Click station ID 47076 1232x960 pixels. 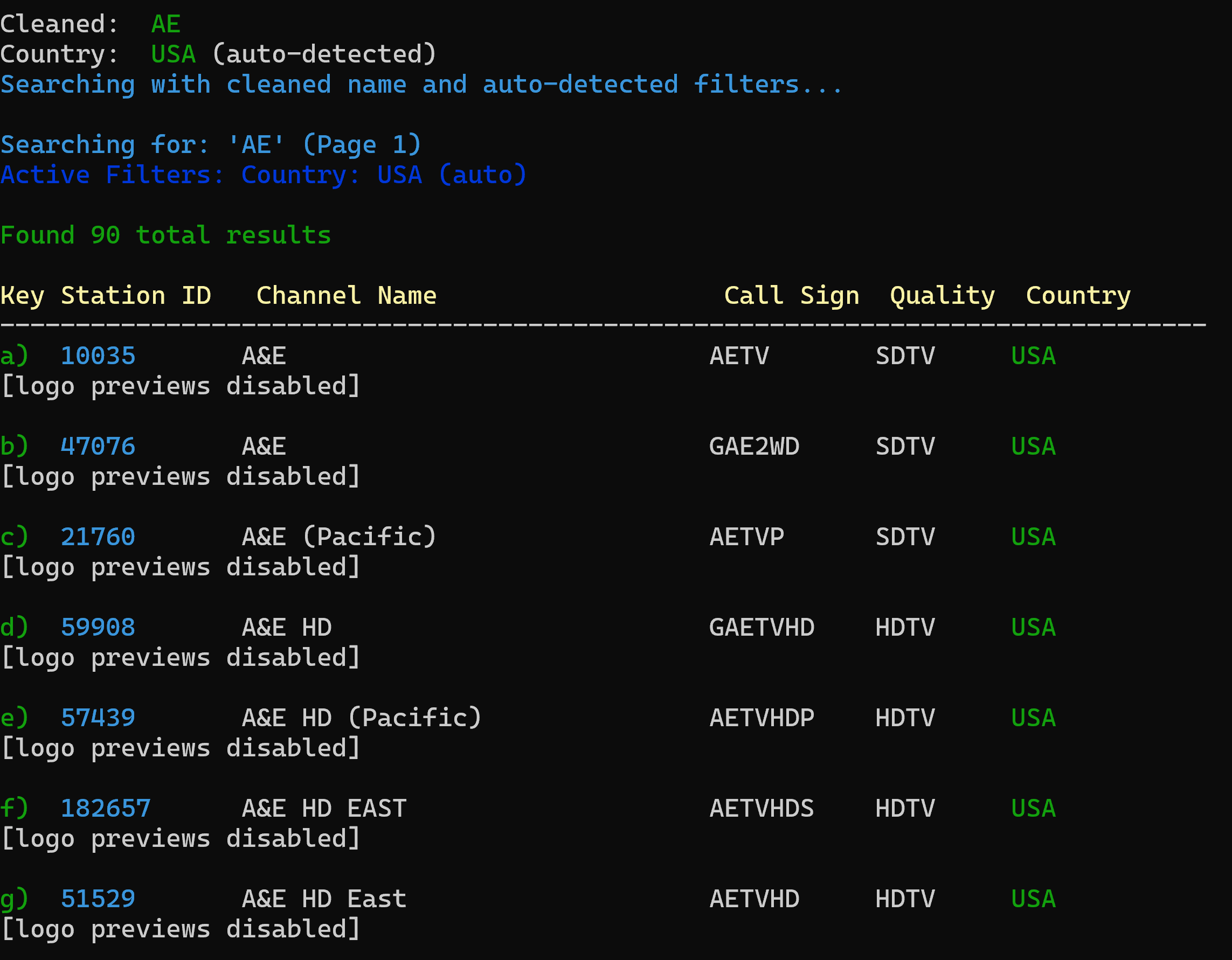[x=98, y=446]
